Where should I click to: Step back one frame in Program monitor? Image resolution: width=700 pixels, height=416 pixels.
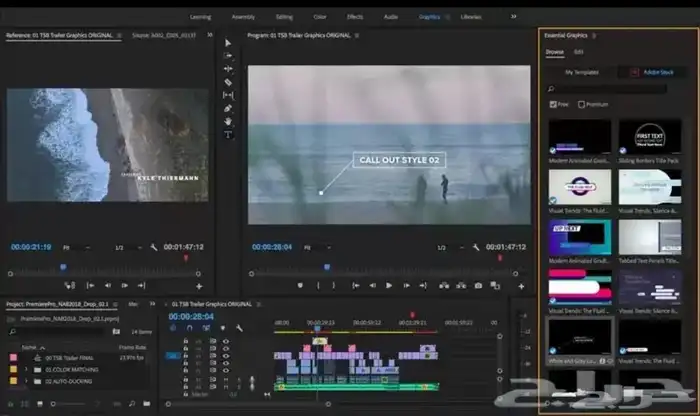pyautogui.click(x=372, y=285)
